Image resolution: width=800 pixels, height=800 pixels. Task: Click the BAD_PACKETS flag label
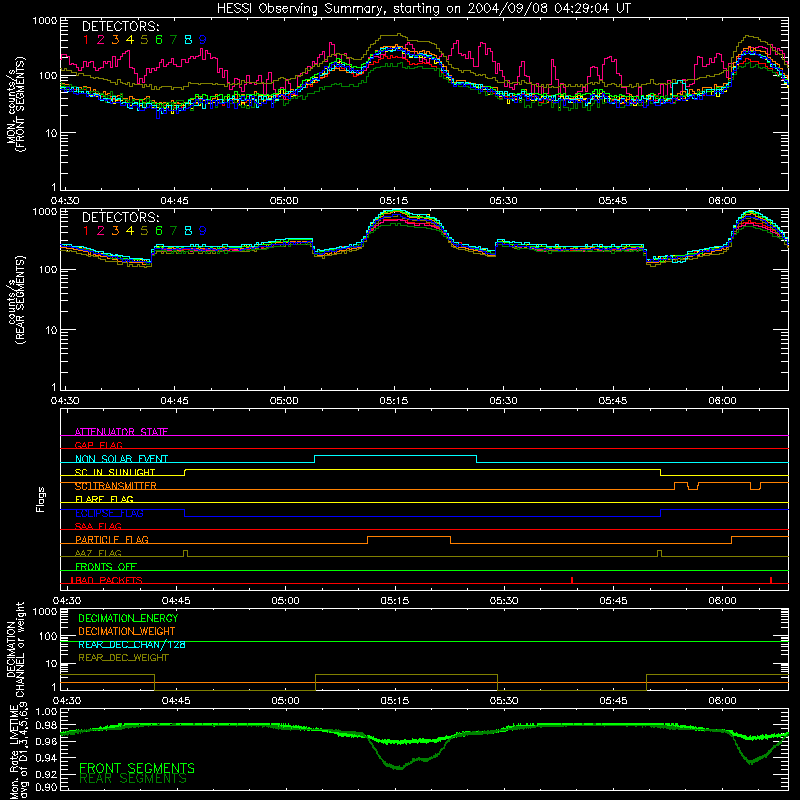pos(107,580)
